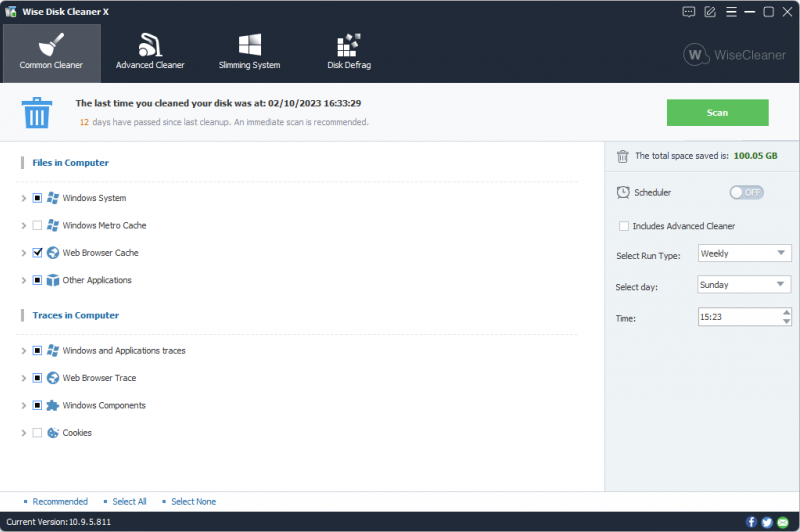Select the Windows System row label
This screenshot has height=532, width=800.
94,198
